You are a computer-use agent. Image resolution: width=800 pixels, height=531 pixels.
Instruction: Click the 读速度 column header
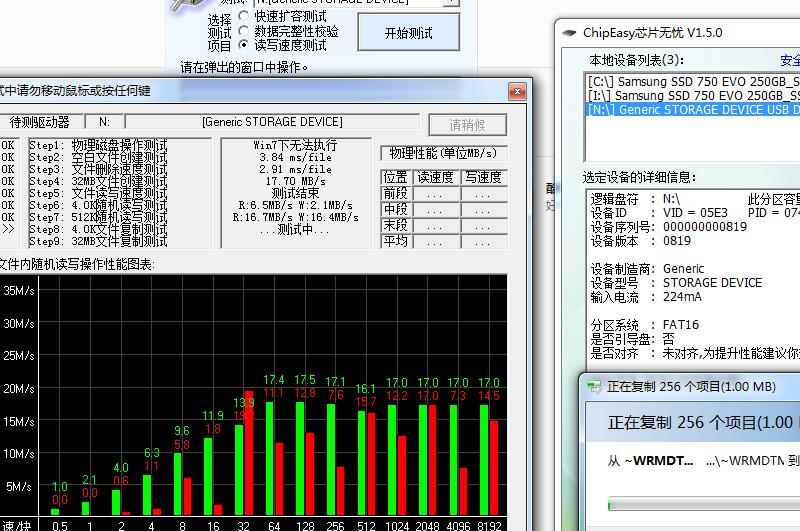(435, 177)
